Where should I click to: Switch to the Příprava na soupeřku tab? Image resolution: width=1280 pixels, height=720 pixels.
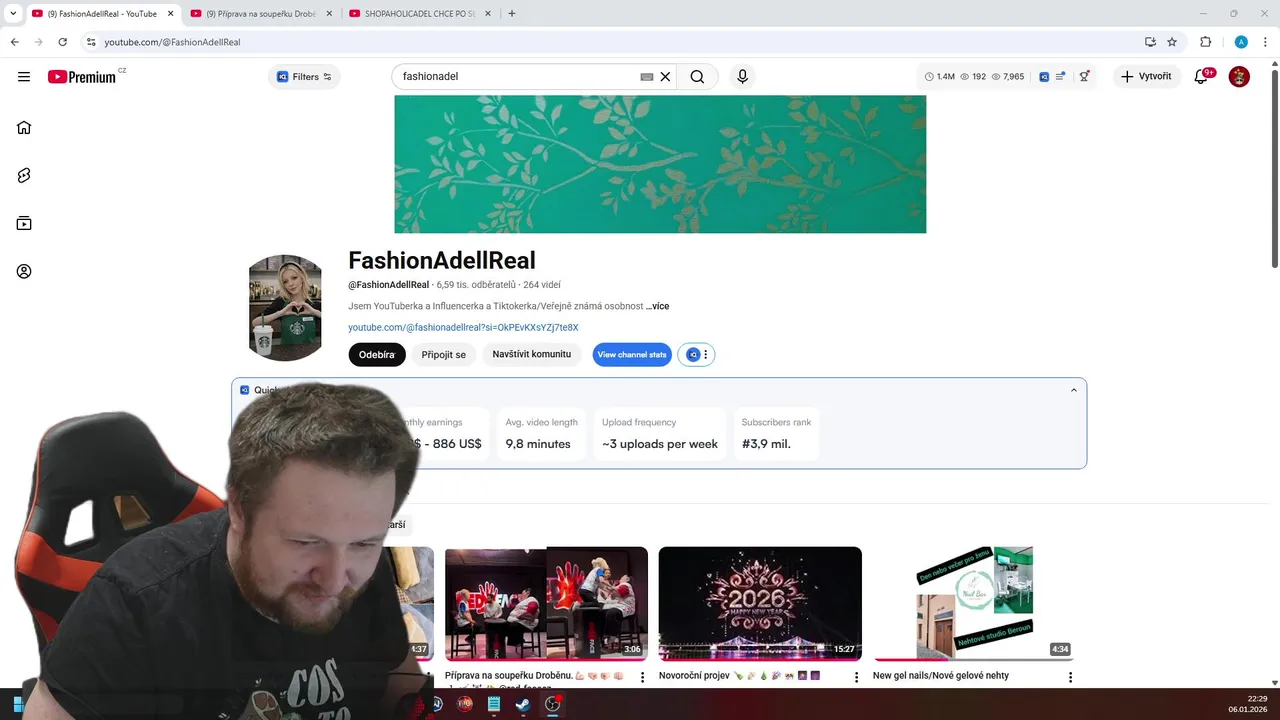point(262,14)
